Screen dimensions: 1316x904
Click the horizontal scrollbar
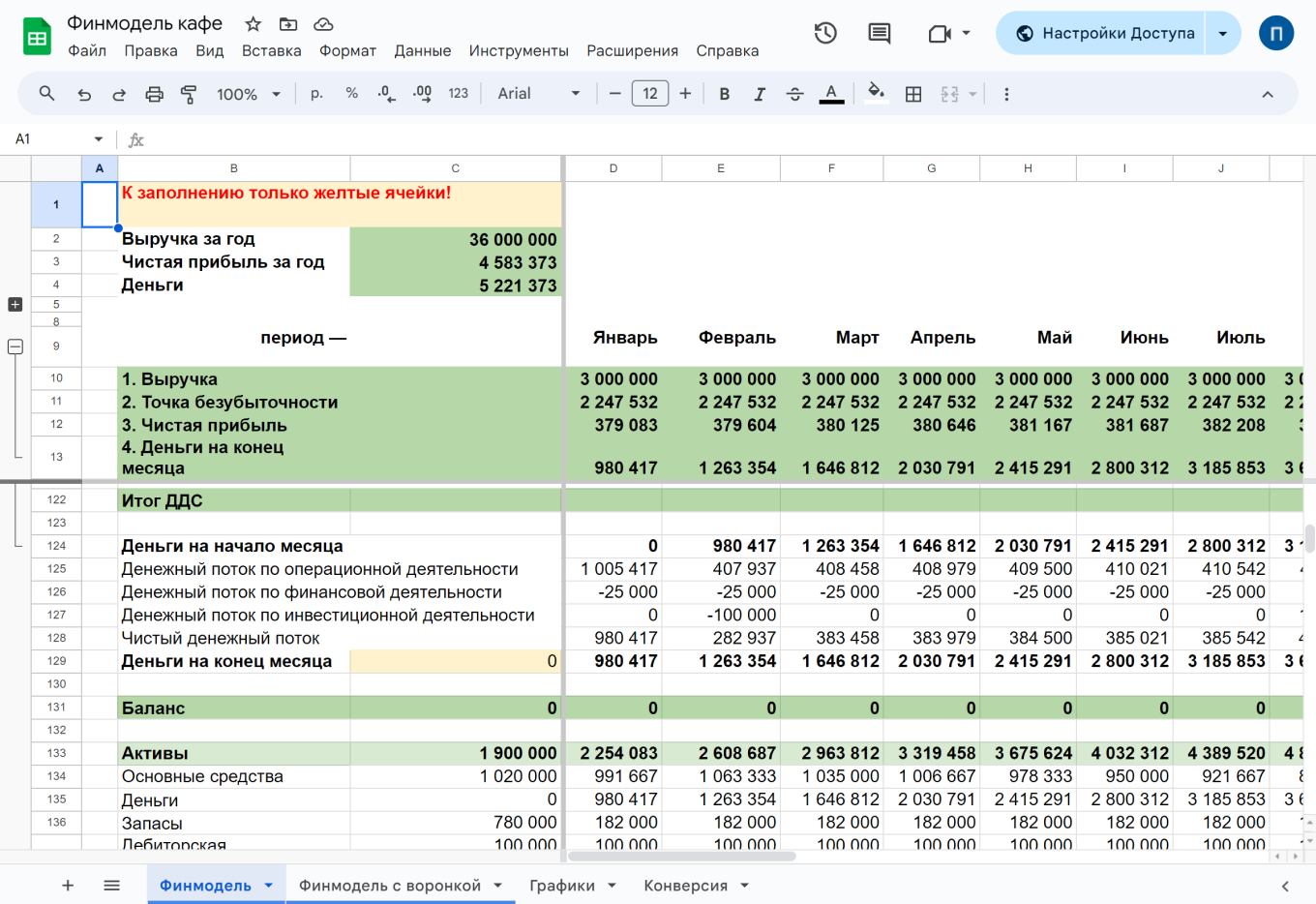click(682, 856)
